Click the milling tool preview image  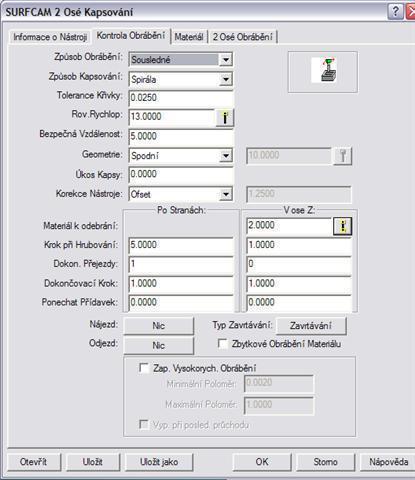pos(324,70)
